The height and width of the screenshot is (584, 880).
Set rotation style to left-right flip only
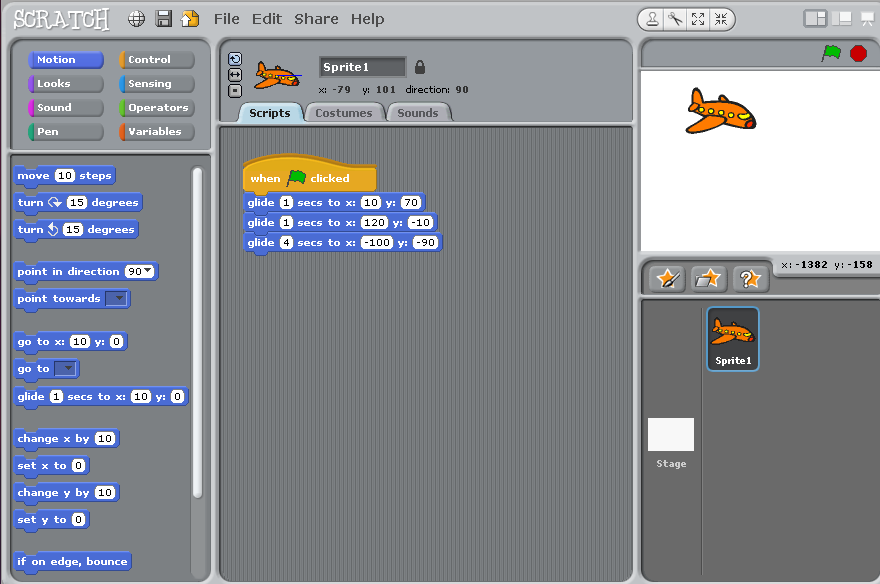(x=235, y=75)
